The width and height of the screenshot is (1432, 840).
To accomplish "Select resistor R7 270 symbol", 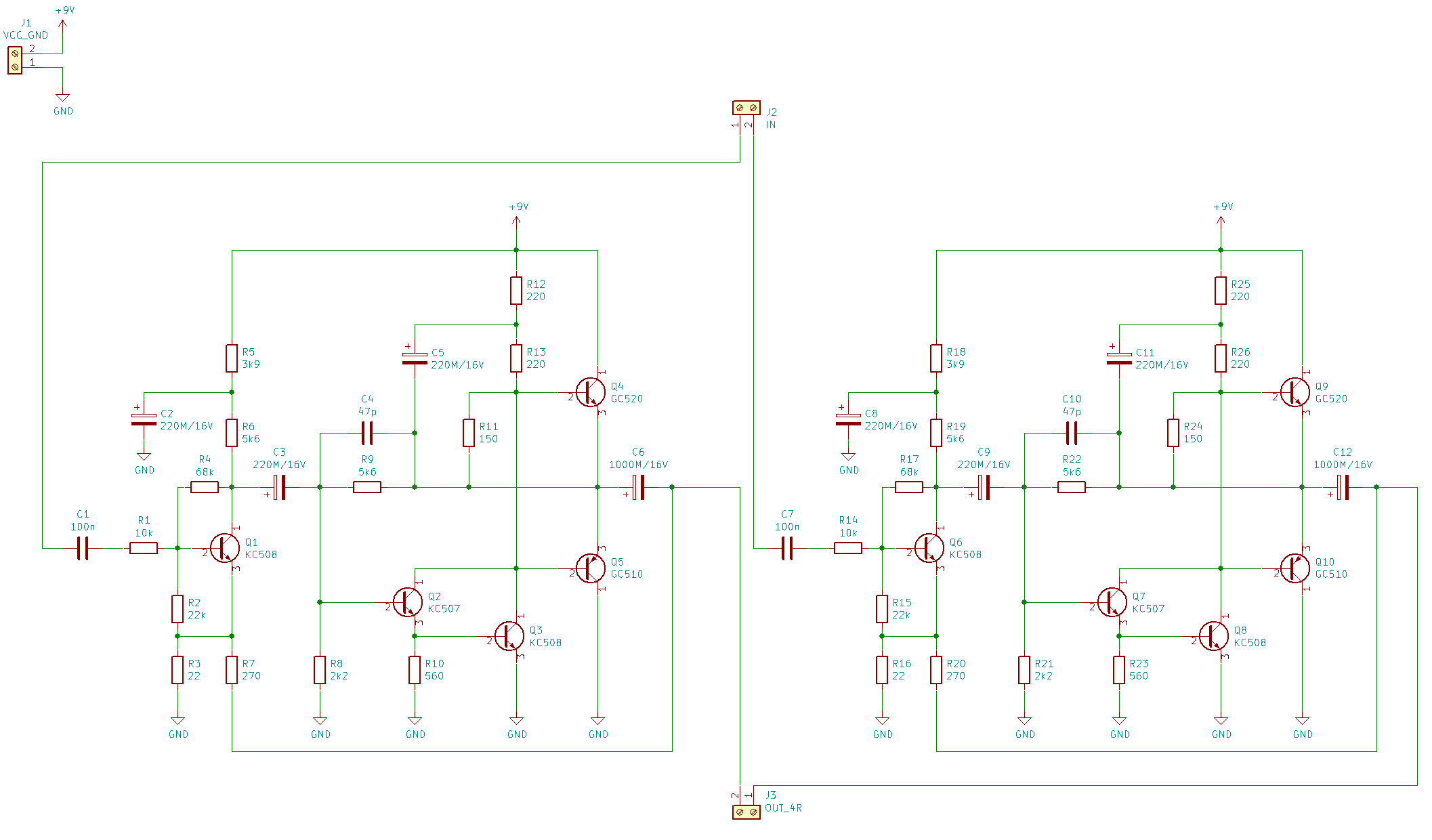I will tap(232, 670).
